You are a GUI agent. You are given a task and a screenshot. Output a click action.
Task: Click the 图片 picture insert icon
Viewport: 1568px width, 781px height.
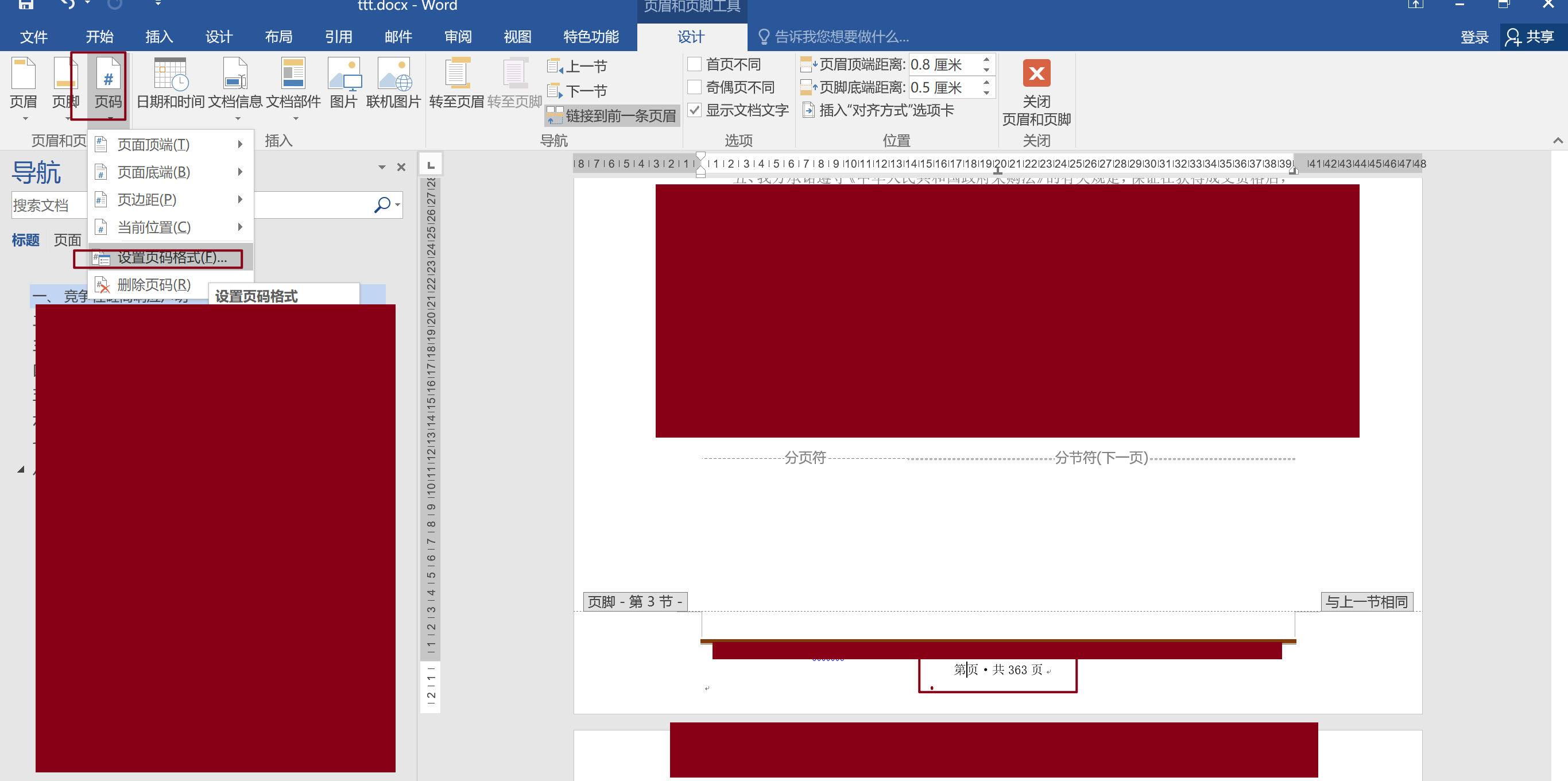click(343, 75)
